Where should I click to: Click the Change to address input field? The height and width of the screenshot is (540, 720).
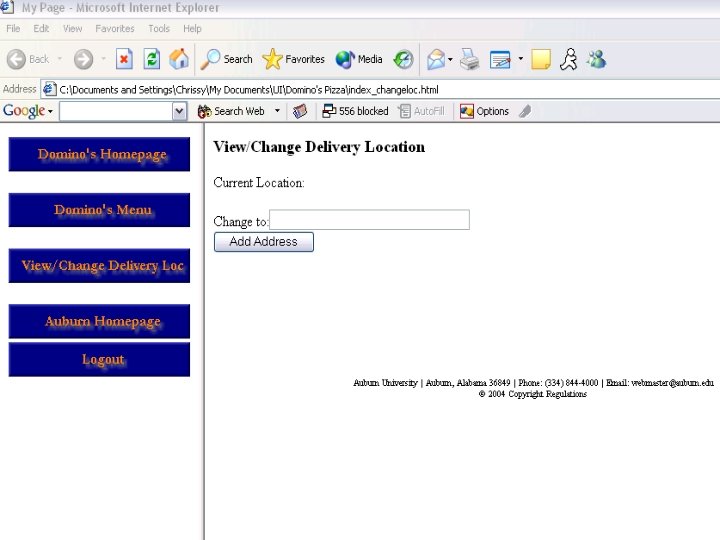click(x=369, y=220)
